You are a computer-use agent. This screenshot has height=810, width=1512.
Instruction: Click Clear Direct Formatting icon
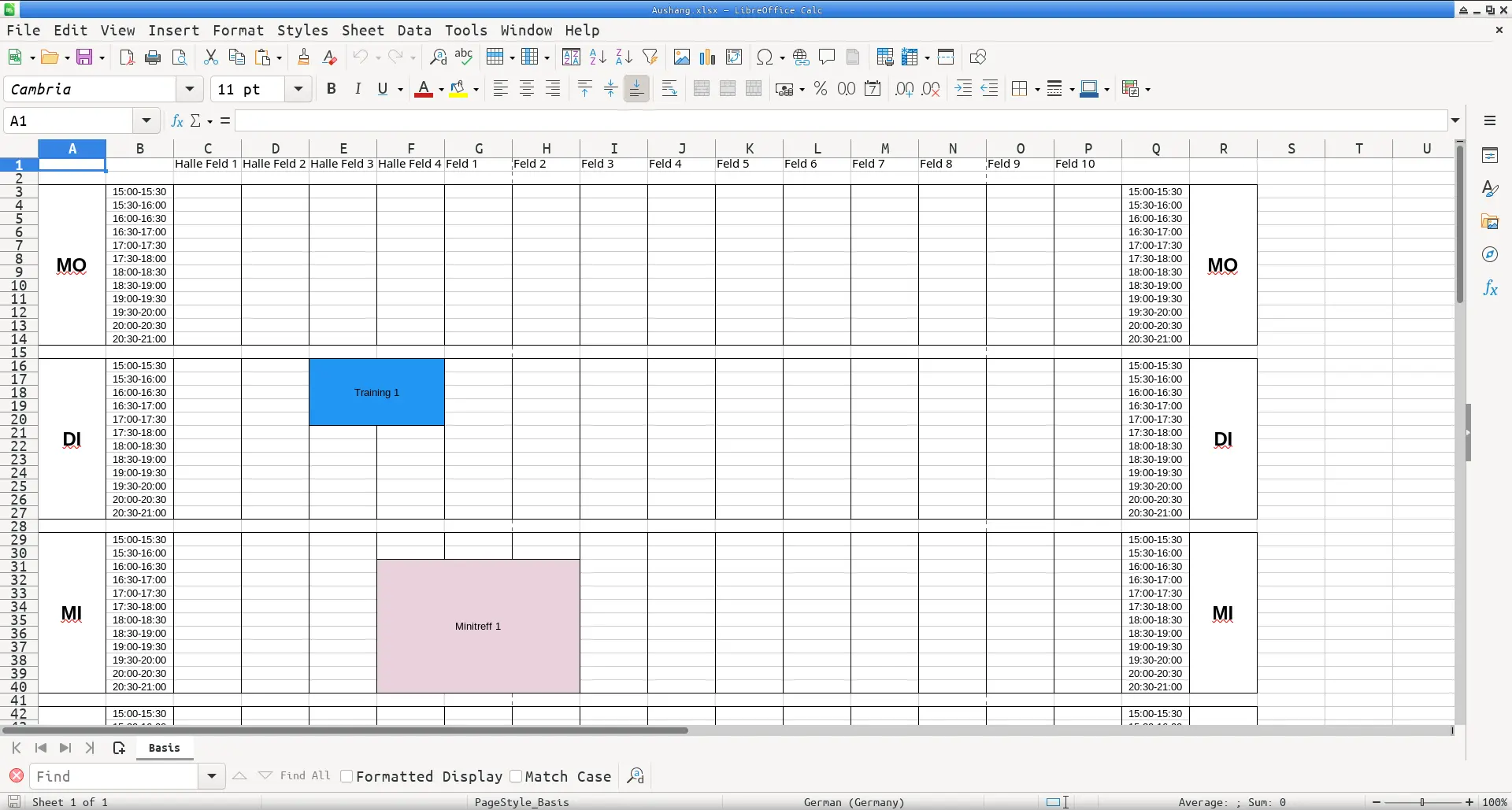(330, 57)
